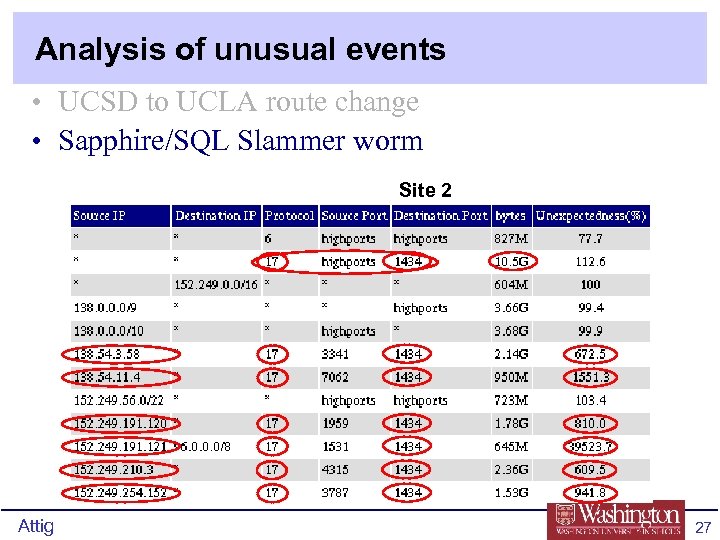
Task: Select the unexpectedness value "77.7"
Action: coord(591,239)
